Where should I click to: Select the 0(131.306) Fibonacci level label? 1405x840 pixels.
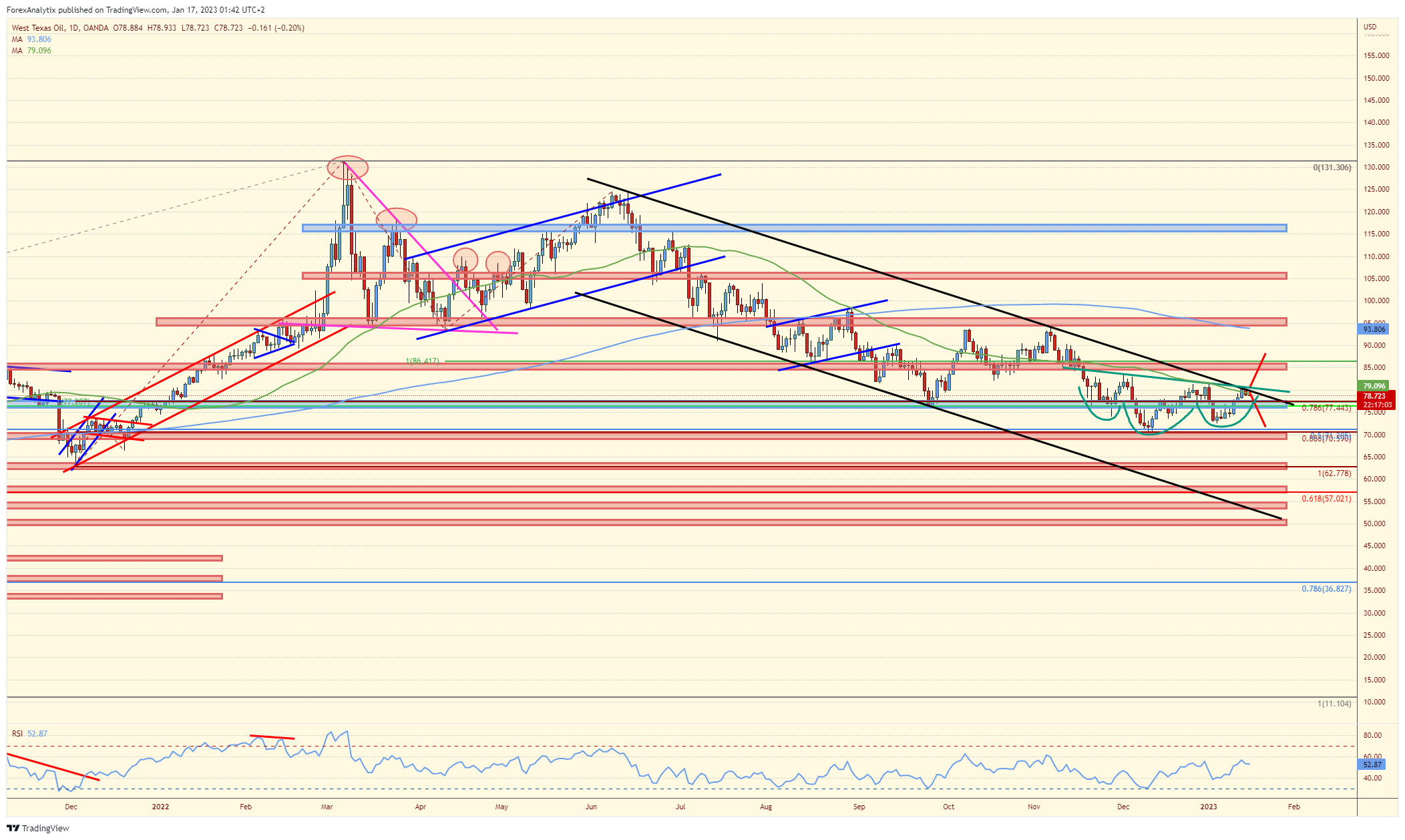[1332, 168]
